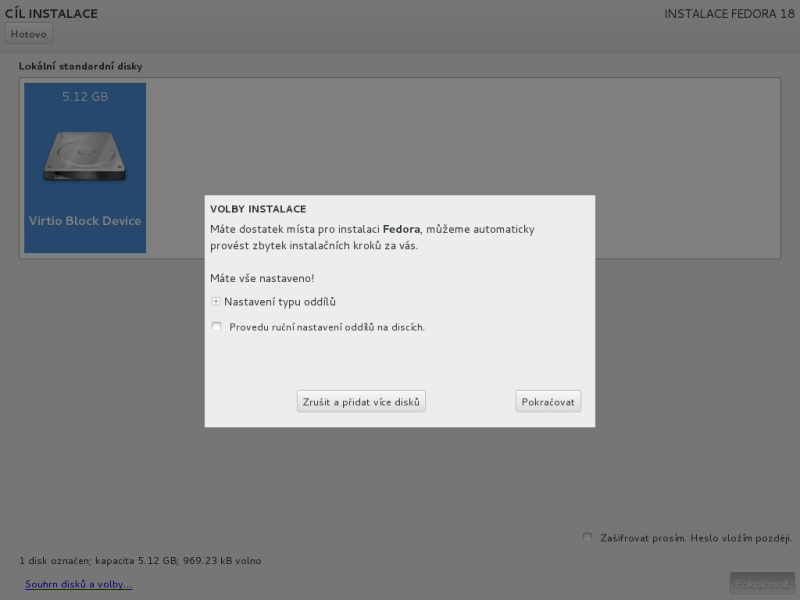Click the INSTALACE FEDORA 18 header label

click(x=729, y=13)
